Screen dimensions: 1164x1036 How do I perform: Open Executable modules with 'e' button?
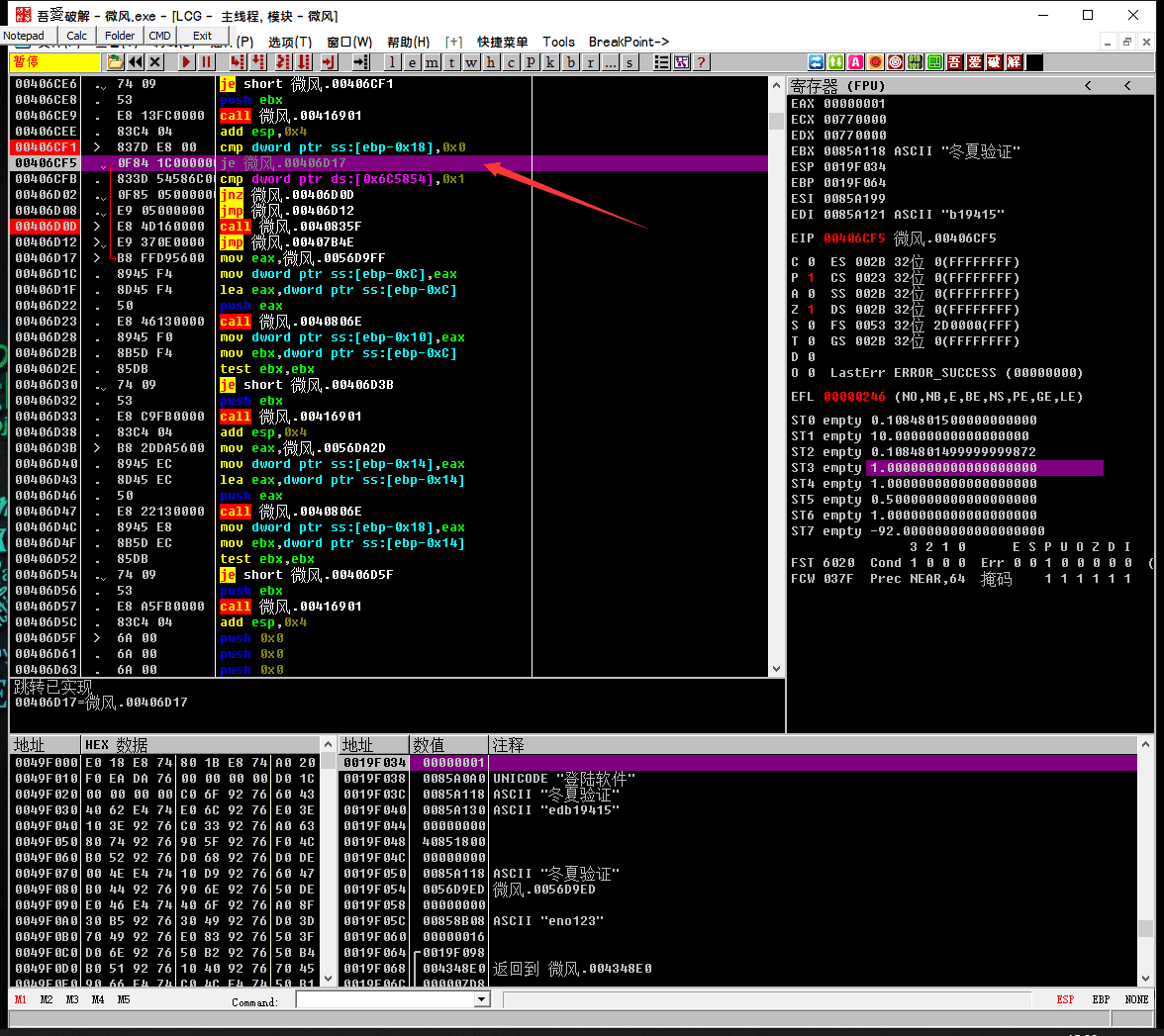tap(412, 62)
